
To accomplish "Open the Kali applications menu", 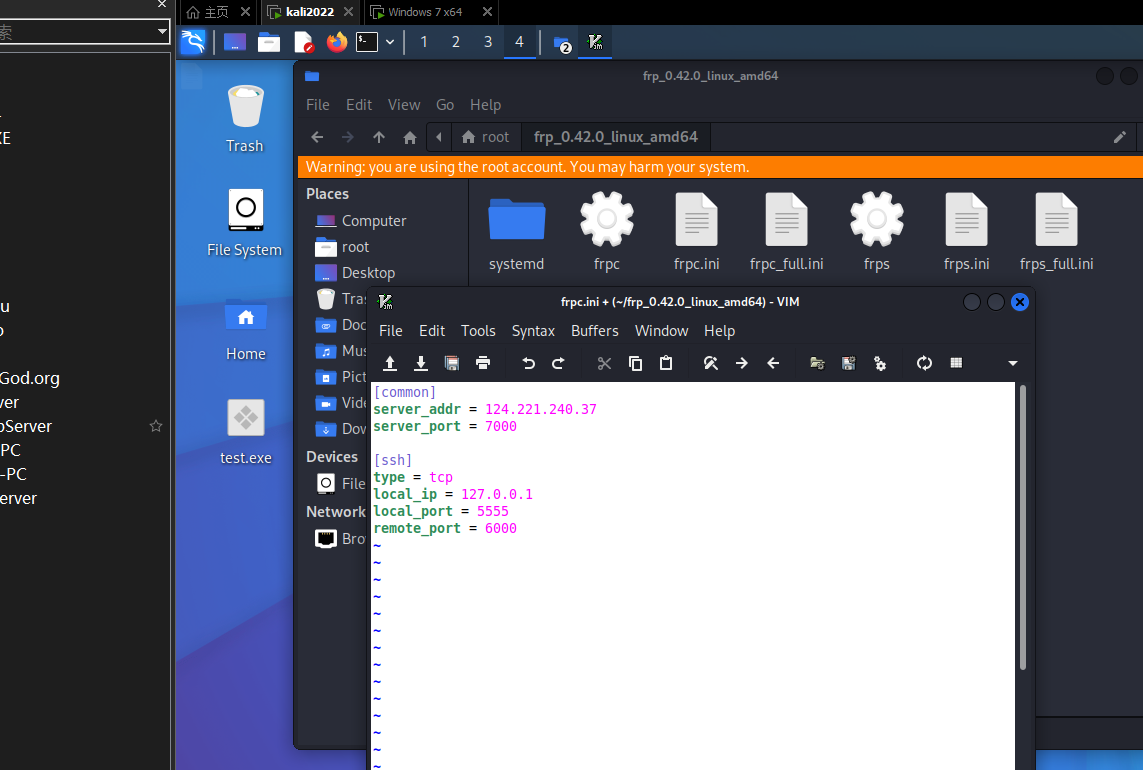I will point(193,42).
